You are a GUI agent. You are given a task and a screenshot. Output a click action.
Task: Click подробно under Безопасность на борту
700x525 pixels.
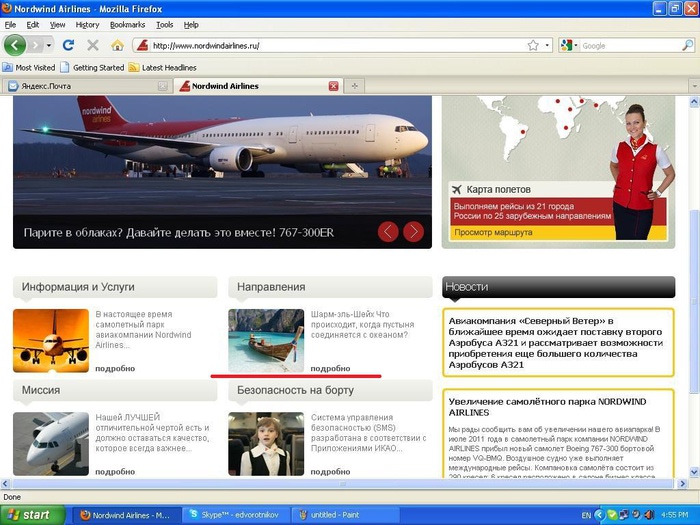[330, 471]
